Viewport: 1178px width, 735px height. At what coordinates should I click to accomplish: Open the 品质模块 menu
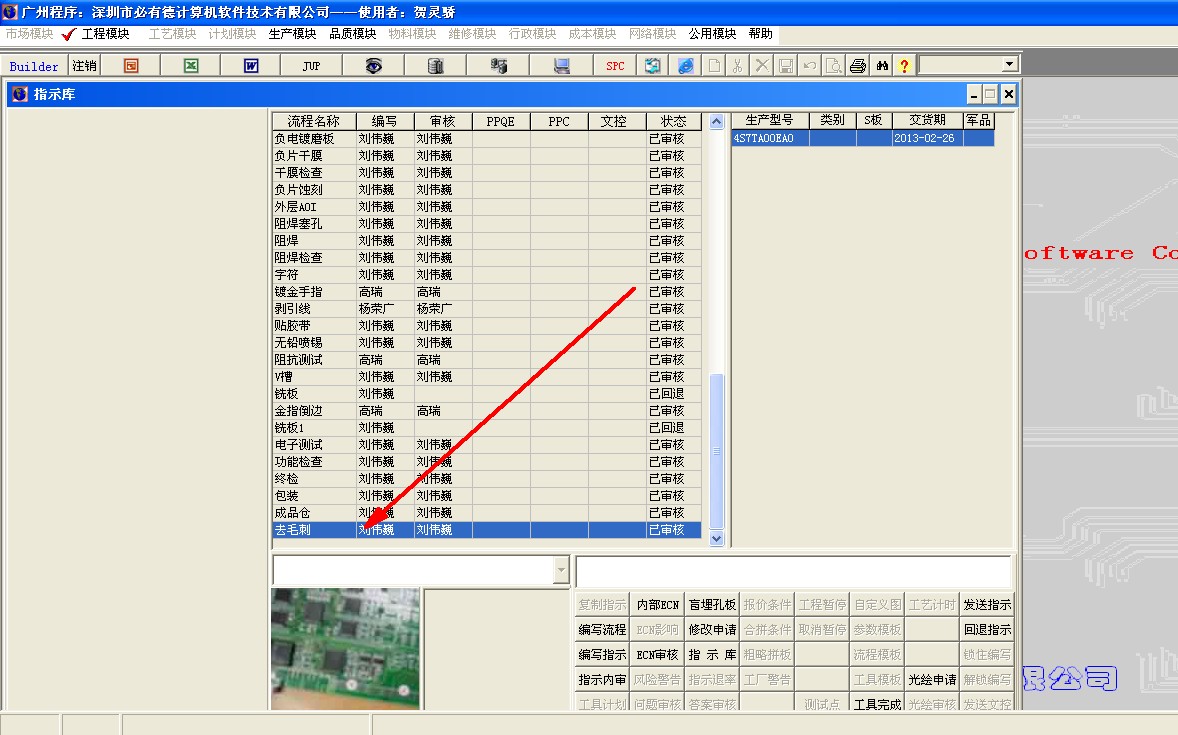352,34
